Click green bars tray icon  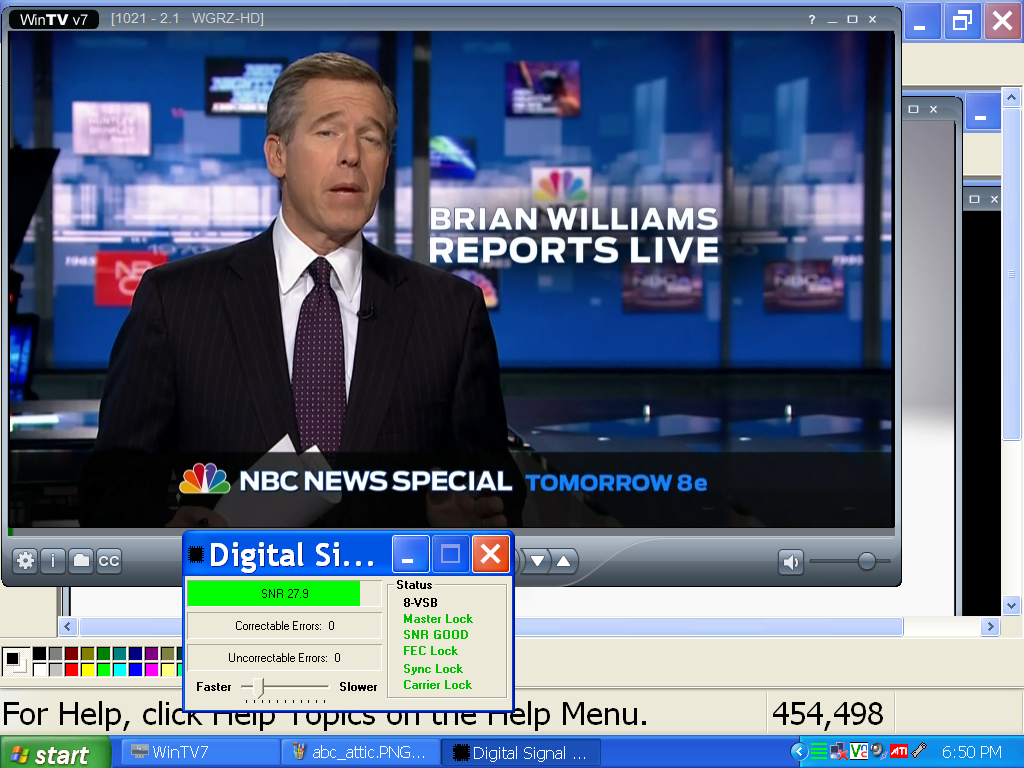coord(819,752)
